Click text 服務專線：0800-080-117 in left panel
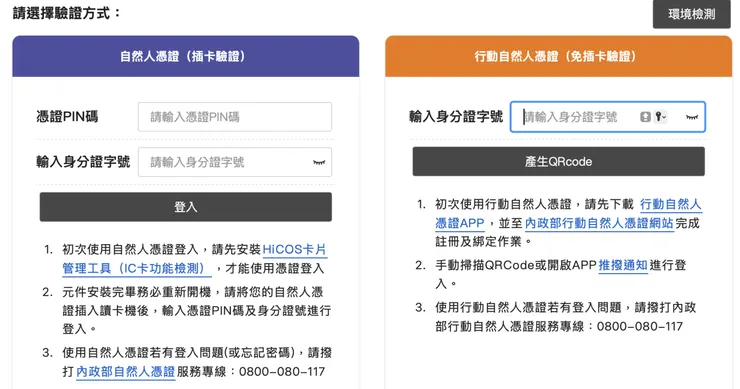This screenshot has width=740, height=389. 251,372
